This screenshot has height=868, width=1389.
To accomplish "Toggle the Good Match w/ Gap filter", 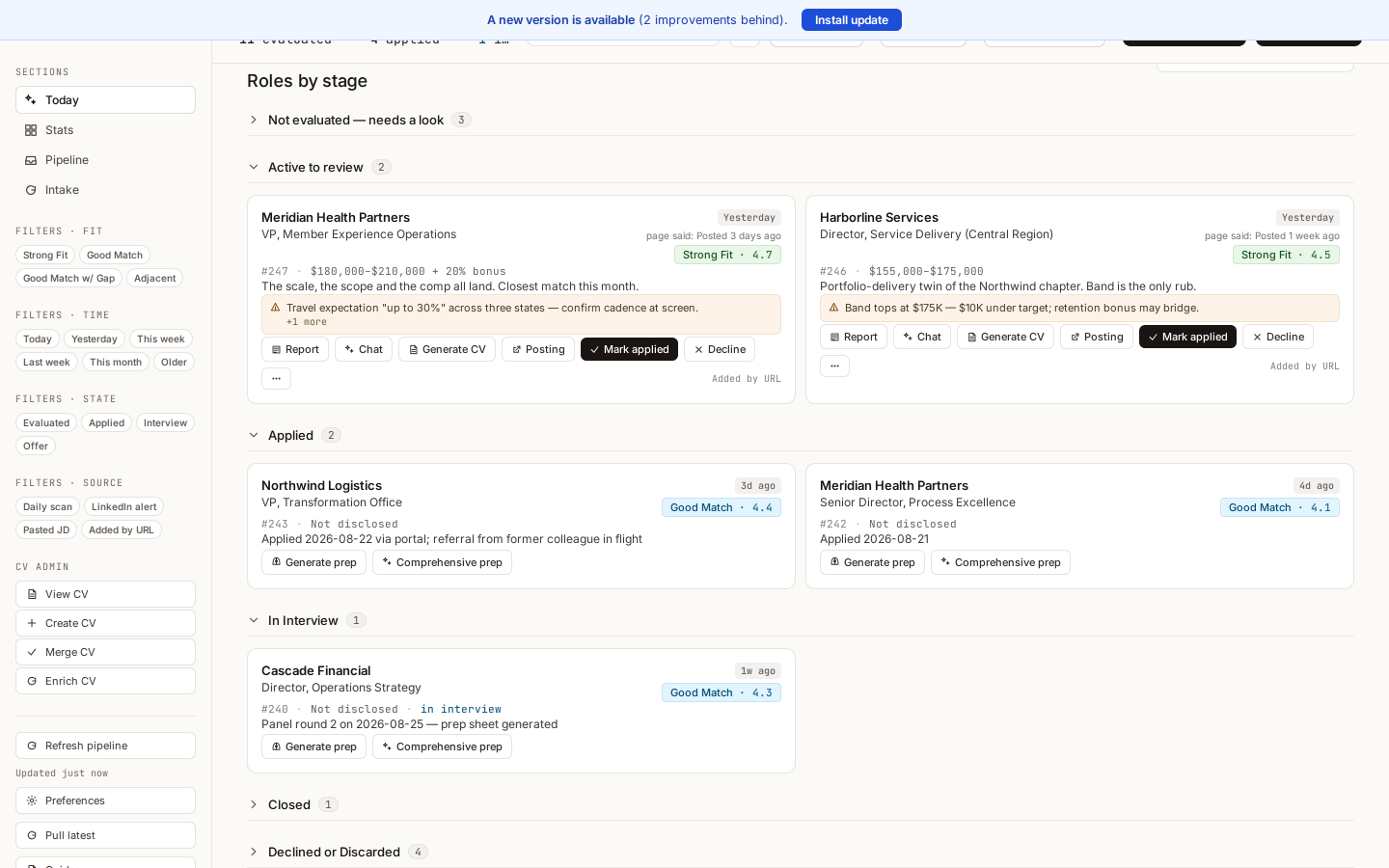I will pos(68,279).
